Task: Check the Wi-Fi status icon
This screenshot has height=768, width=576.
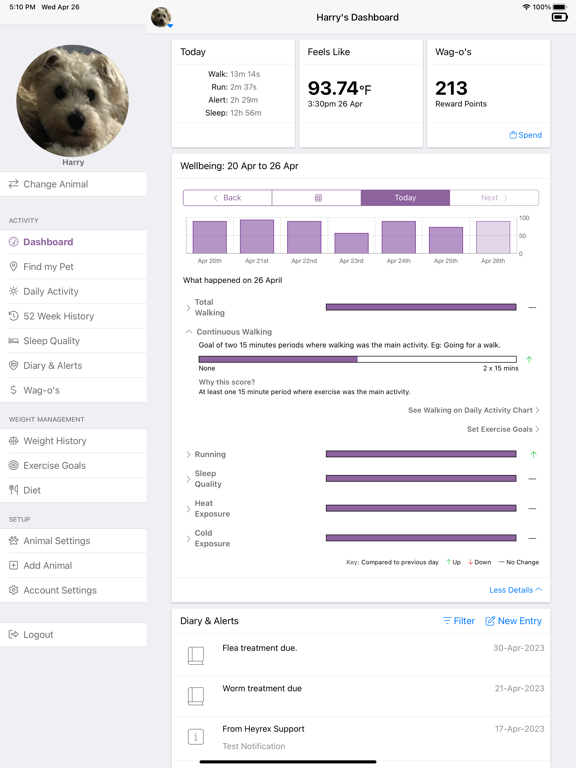Action: point(526,7)
